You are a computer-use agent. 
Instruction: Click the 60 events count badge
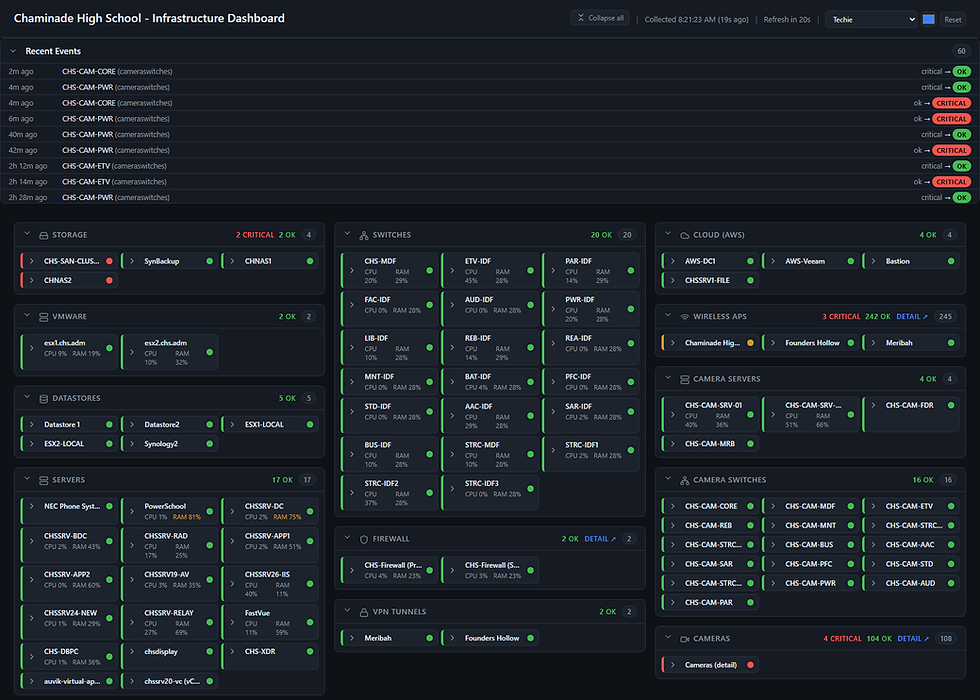point(961,51)
